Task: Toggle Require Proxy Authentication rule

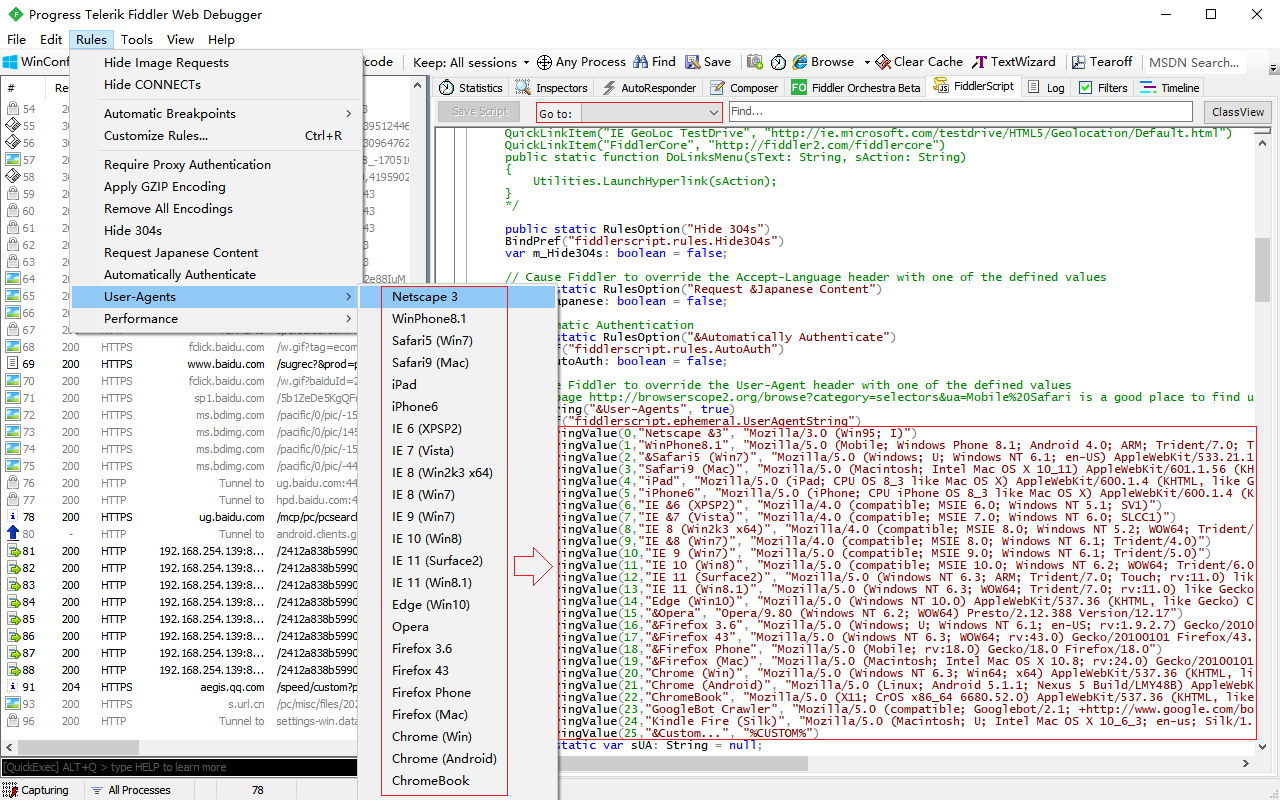Action: (x=215, y=165)
